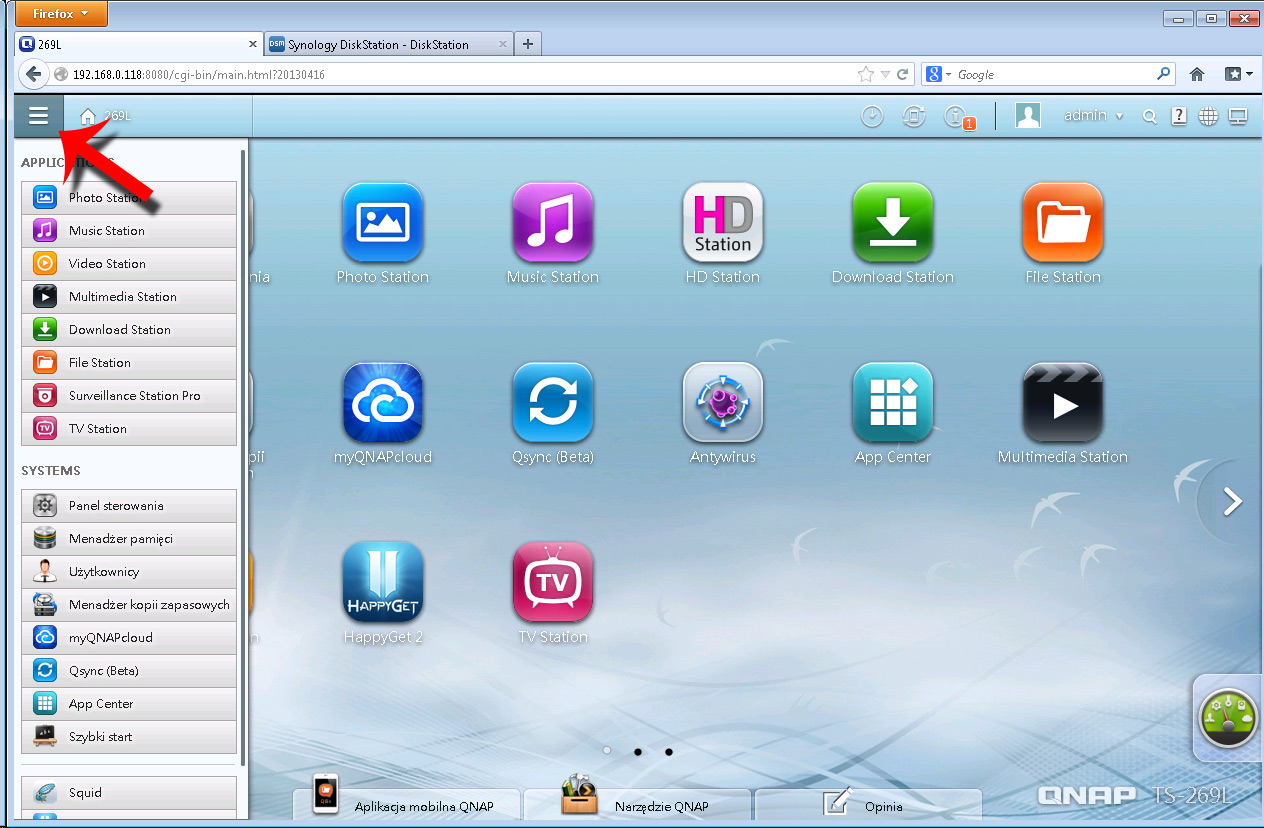The width and height of the screenshot is (1264, 828).
Task: Choose Download Station in the sidebar menu
Action: [x=129, y=330]
